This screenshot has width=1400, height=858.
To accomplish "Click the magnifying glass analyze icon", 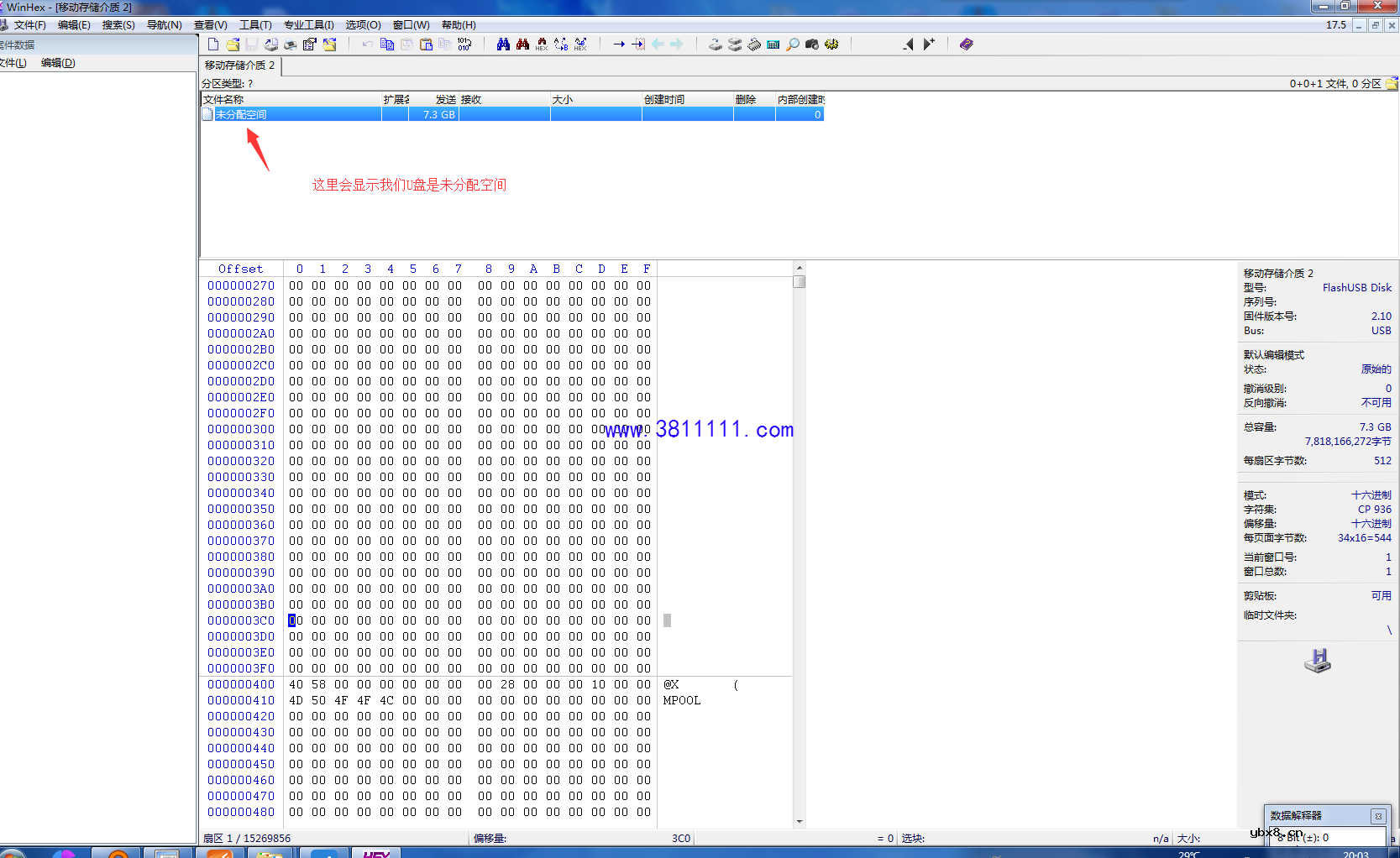I will coord(793,44).
